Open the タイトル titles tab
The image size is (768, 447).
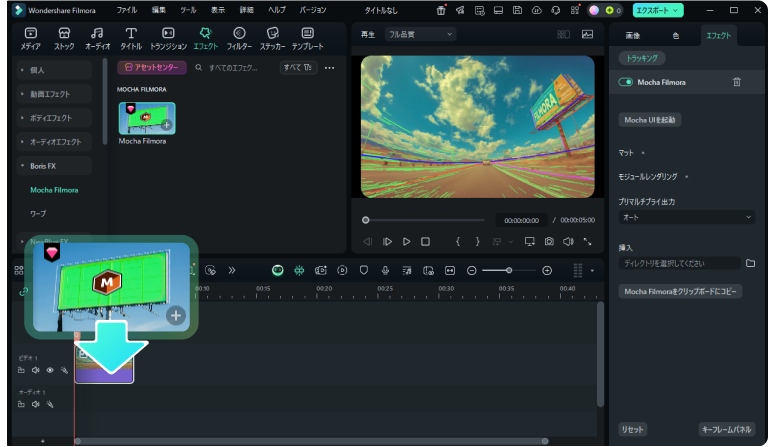click(131, 39)
